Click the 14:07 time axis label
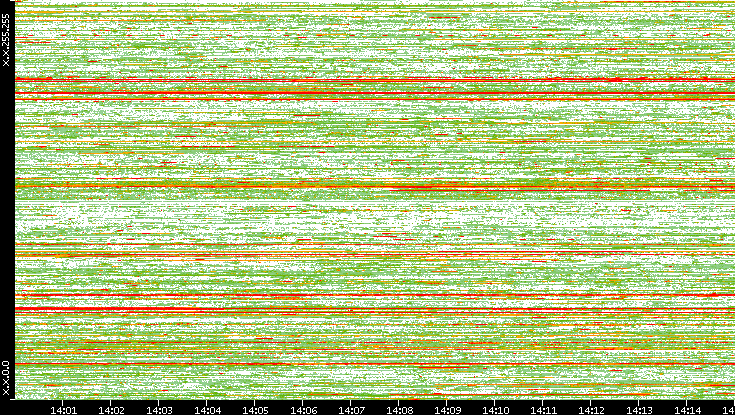The width and height of the screenshot is (735, 415). point(351,410)
